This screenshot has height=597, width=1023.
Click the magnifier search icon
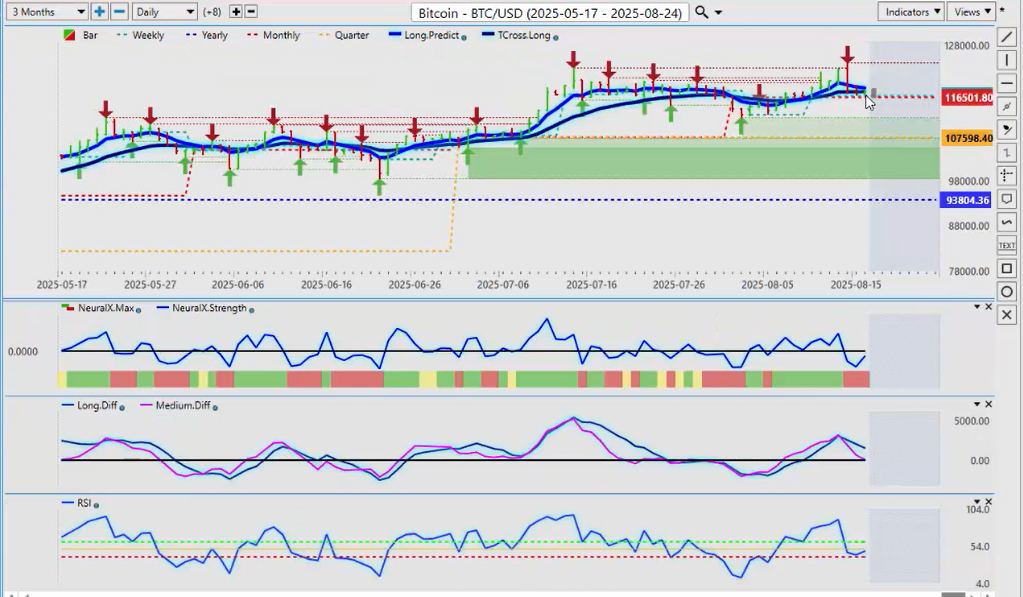click(702, 12)
